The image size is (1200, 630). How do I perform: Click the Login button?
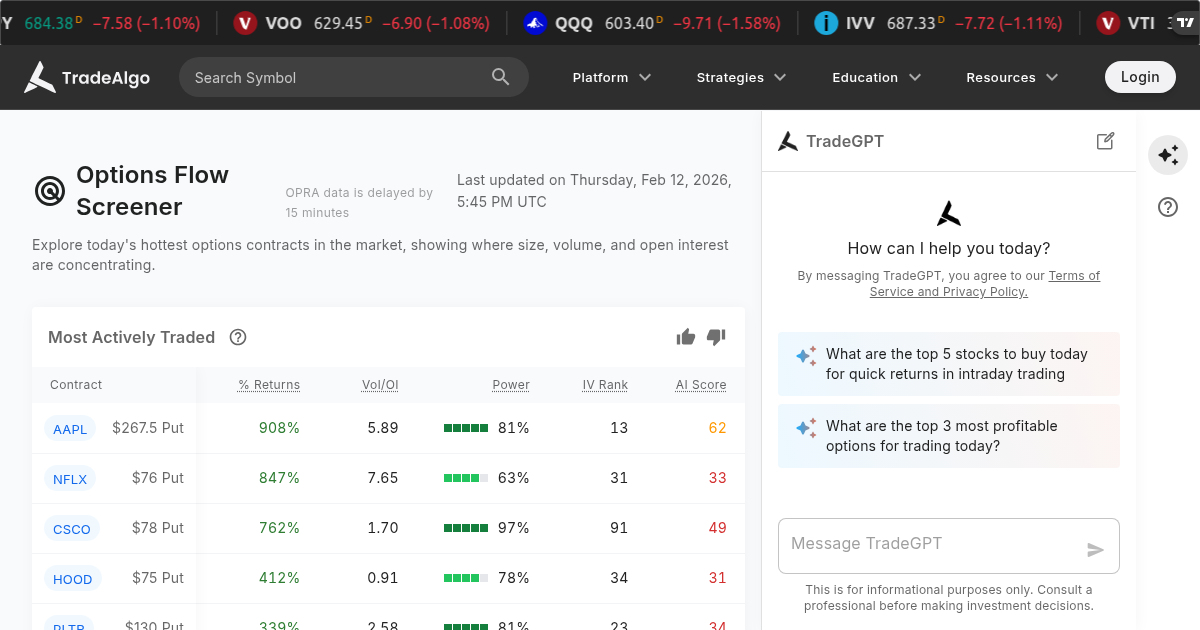coord(1140,77)
